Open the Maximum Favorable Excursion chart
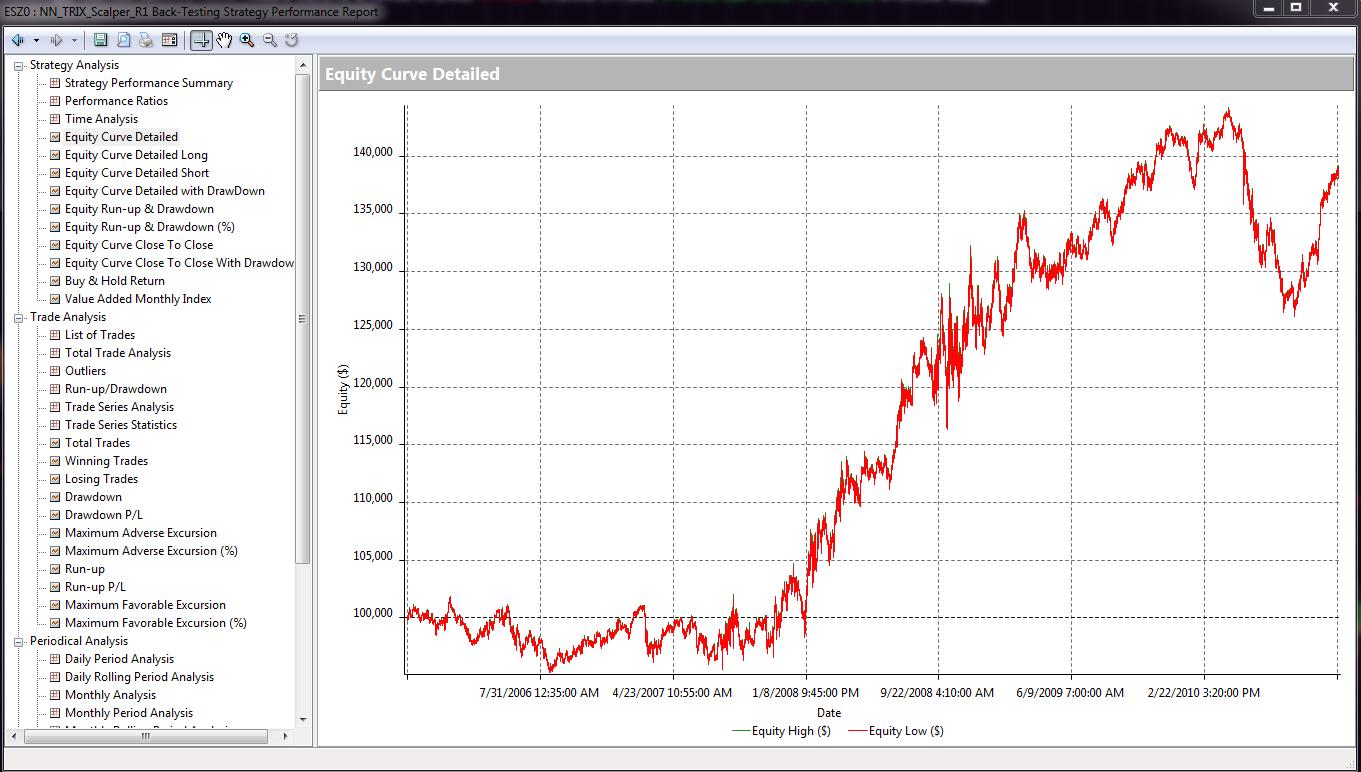This screenshot has width=1361, height=772. [145, 605]
